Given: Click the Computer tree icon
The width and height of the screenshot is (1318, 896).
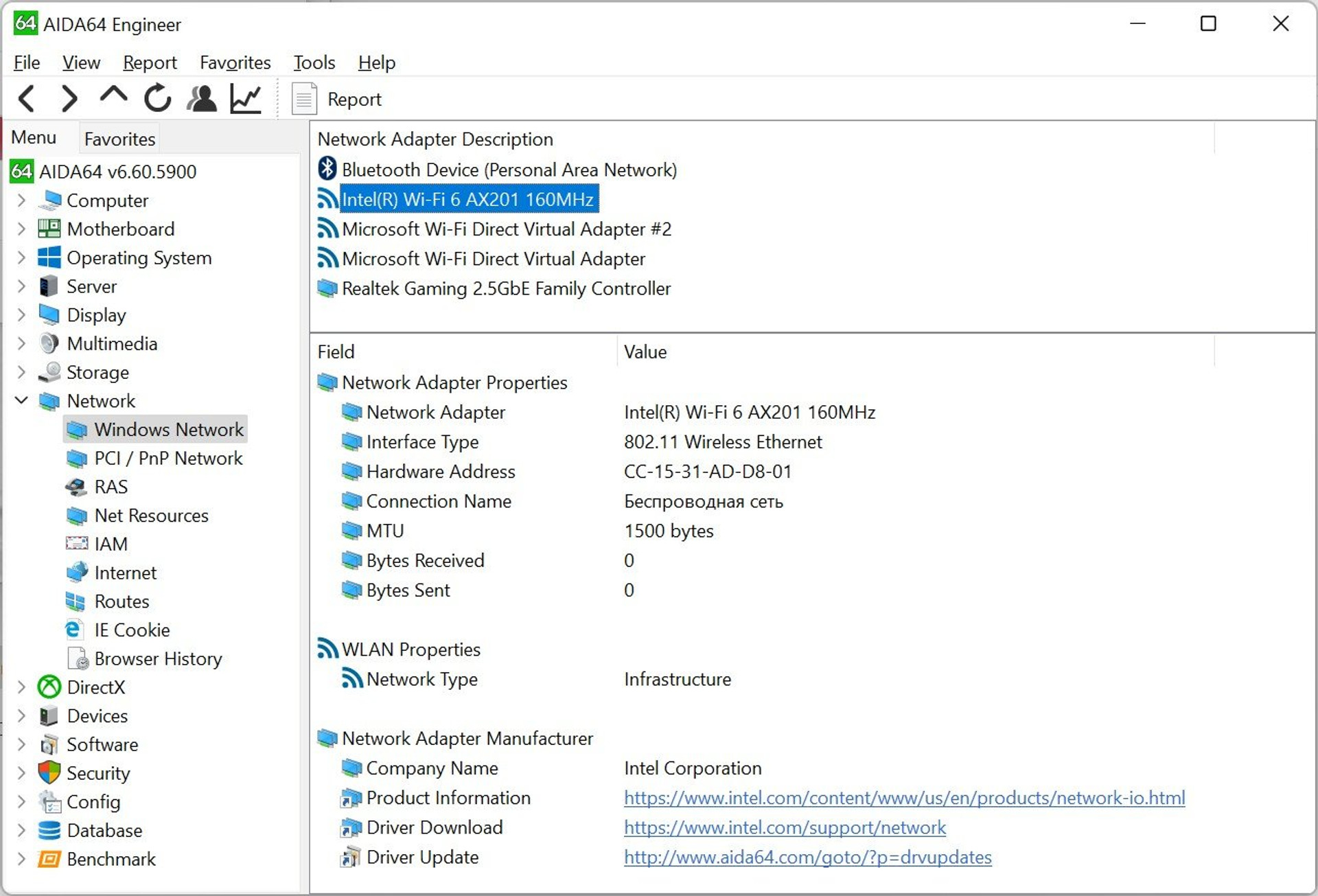Looking at the screenshot, I should pyautogui.click(x=49, y=200).
